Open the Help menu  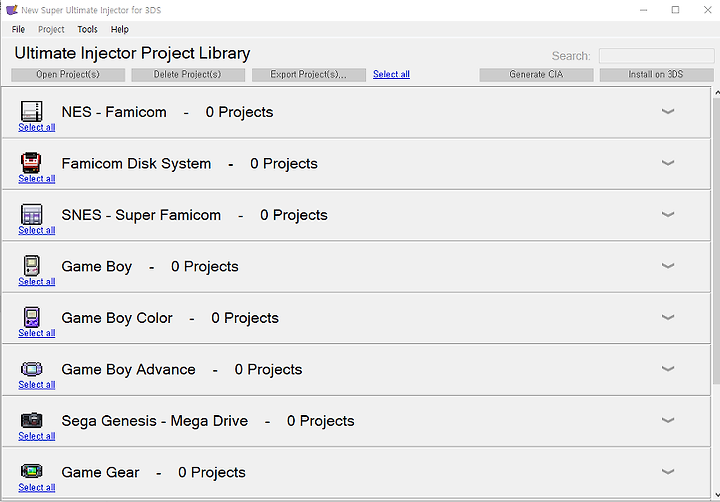point(119,29)
